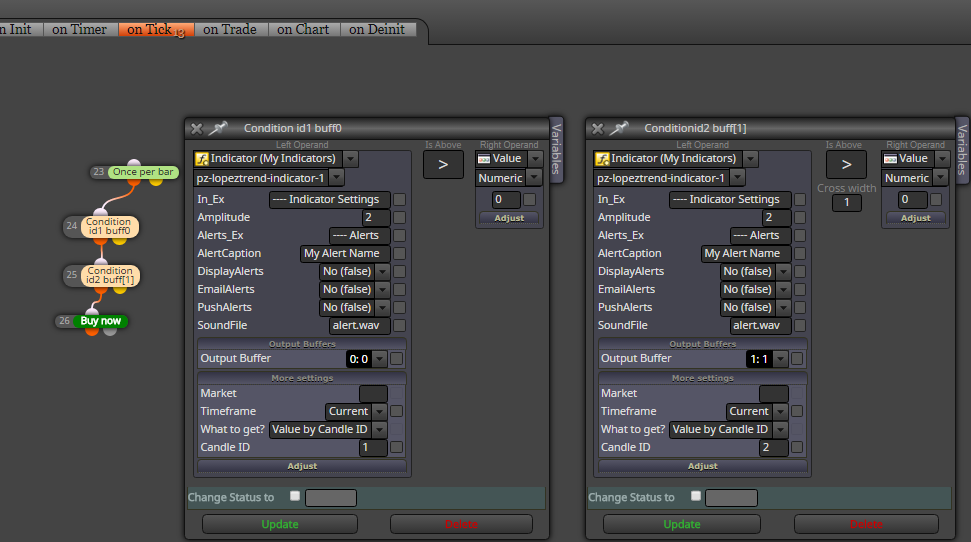Switch to the on Timer tab
Image resolution: width=971 pixels, height=542 pixels.
[x=80, y=29]
